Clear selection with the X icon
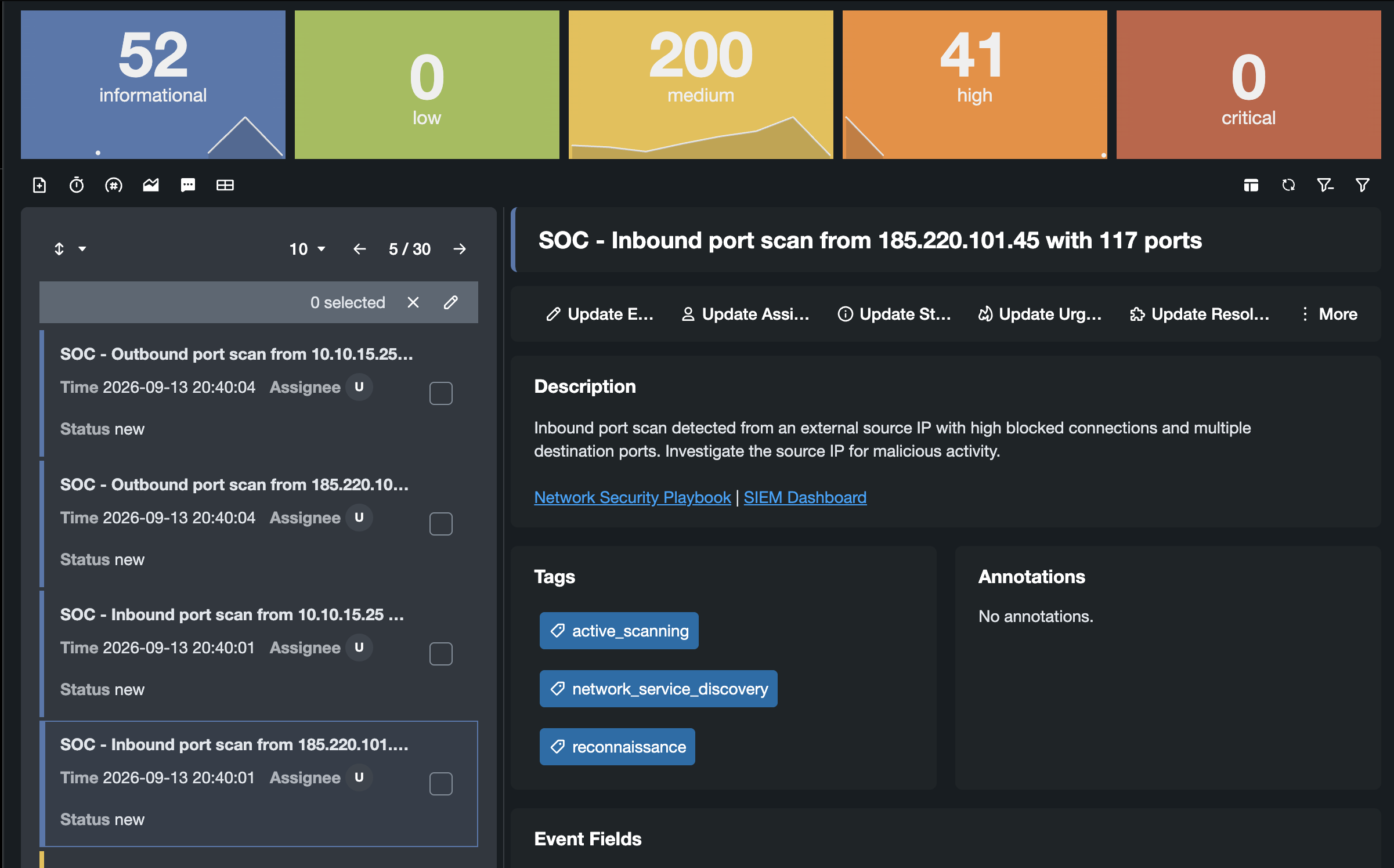The height and width of the screenshot is (868, 1394). pyautogui.click(x=413, y=302)
